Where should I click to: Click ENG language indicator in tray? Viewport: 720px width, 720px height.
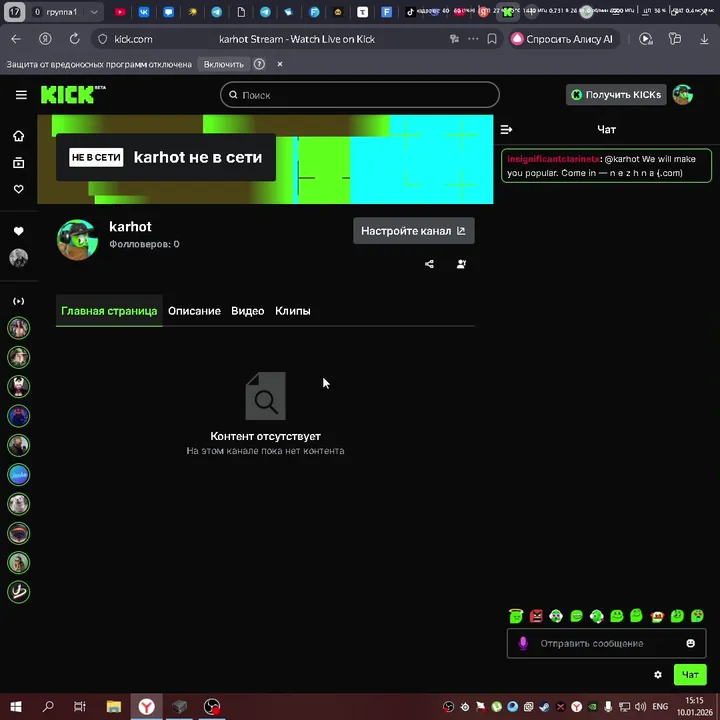660,706
